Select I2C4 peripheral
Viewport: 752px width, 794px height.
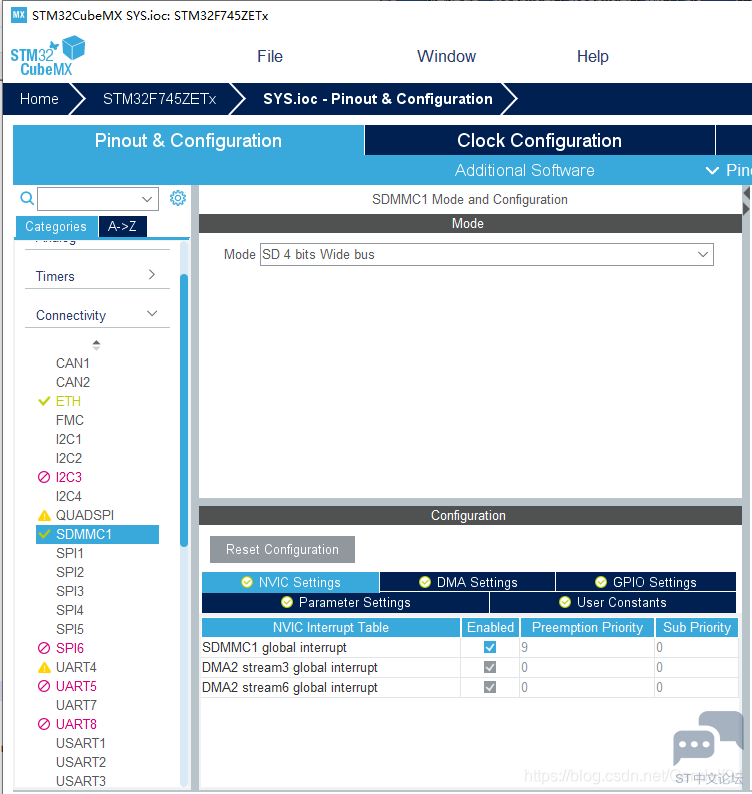coord(69,496)
